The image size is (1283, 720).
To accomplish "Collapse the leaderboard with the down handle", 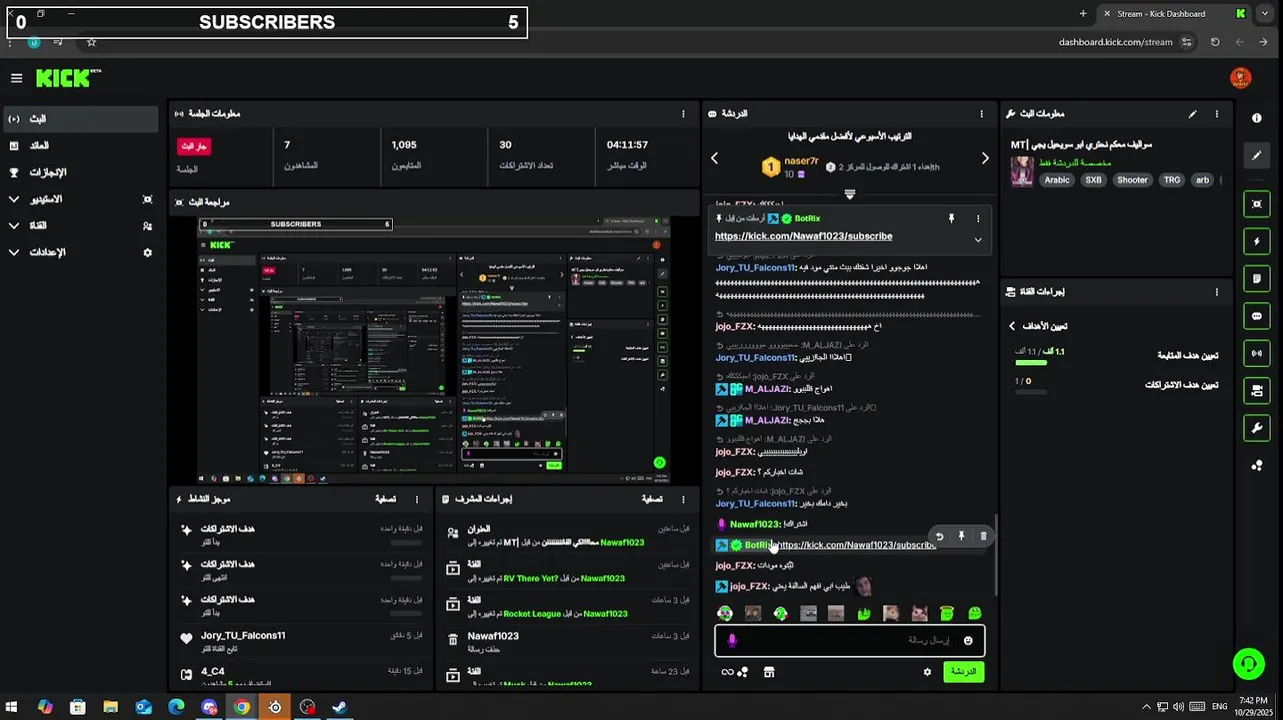I will tap(850, 195).
